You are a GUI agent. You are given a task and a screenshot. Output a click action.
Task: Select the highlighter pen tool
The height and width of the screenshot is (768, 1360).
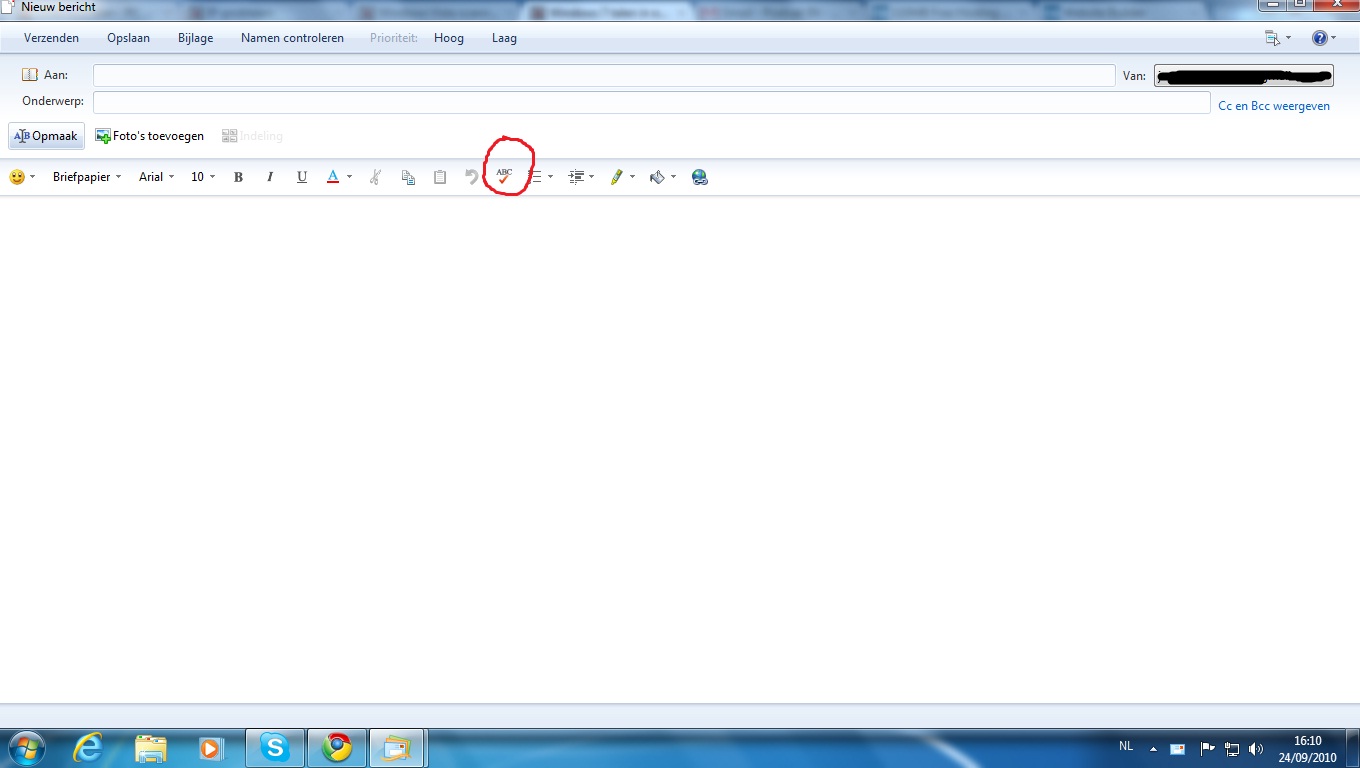(x=617, y=177)
